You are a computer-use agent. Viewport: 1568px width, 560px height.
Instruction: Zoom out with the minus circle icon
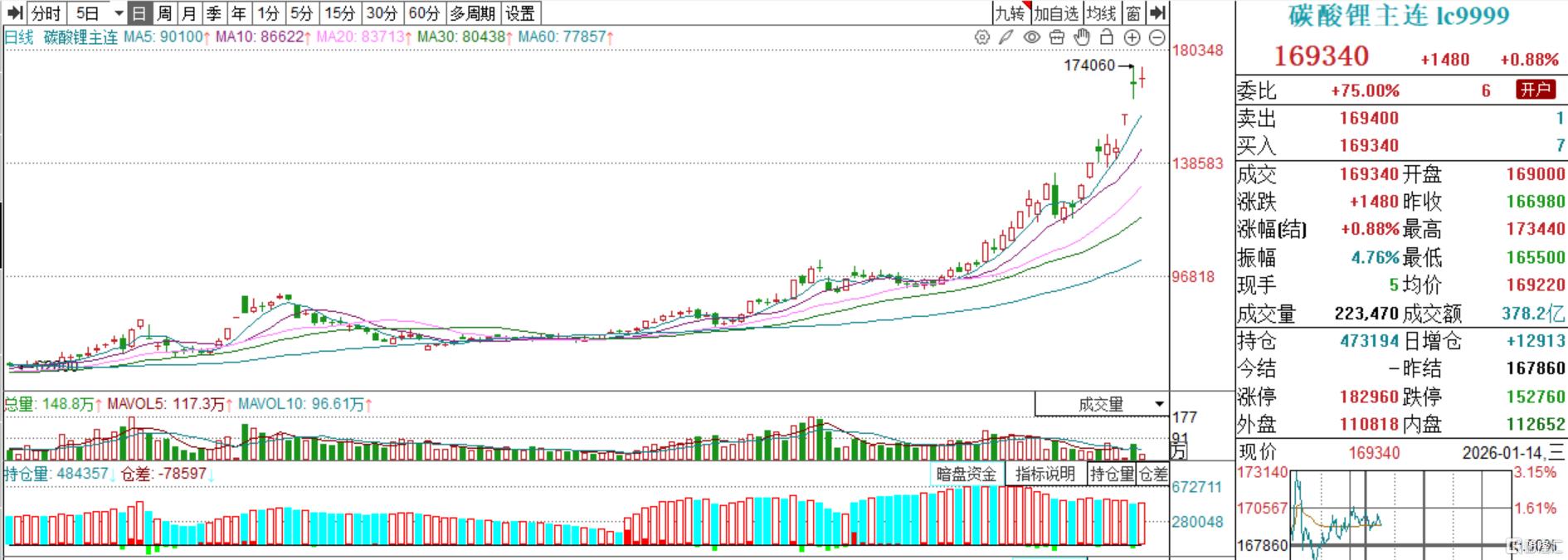1157,37
